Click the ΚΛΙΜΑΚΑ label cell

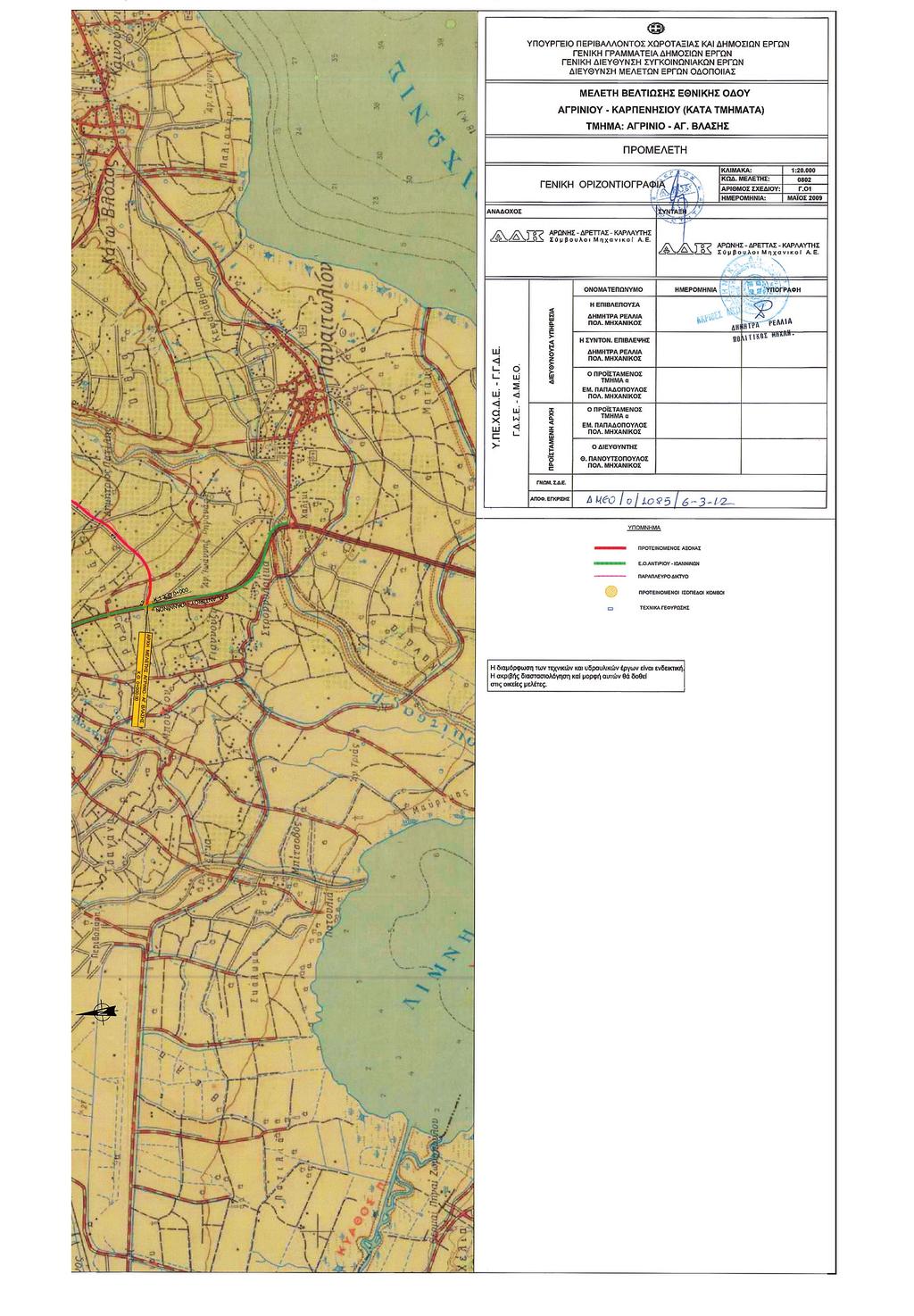[x=752, y=169]
